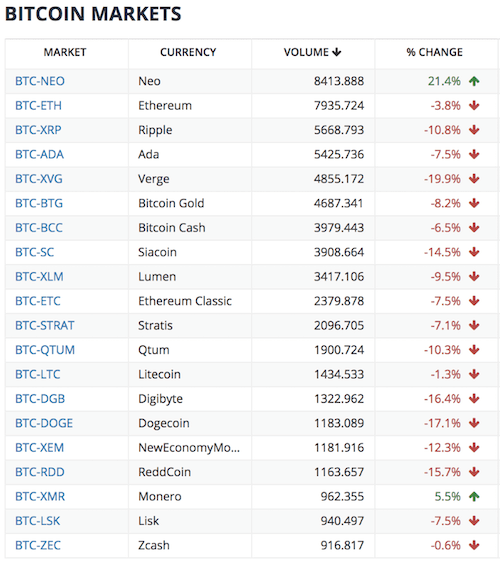Sort by the CURRENCY column header

188,52
